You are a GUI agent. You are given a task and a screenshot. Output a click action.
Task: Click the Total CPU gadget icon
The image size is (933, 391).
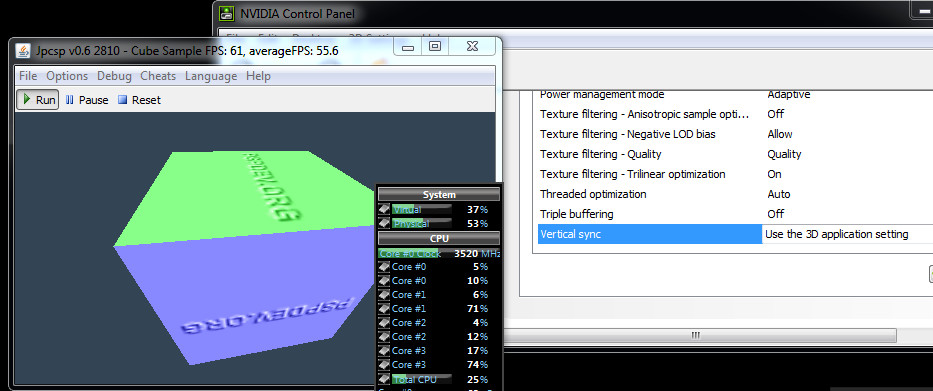coord(384,379)
